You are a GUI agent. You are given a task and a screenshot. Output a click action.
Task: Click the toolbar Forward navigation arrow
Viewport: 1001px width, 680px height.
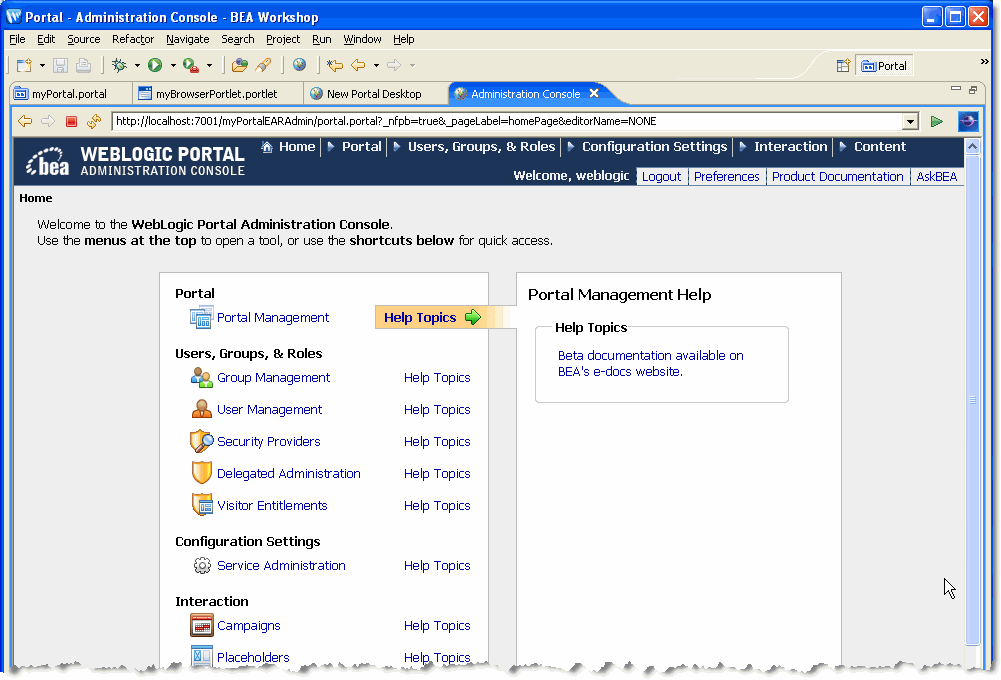[394, 65]
